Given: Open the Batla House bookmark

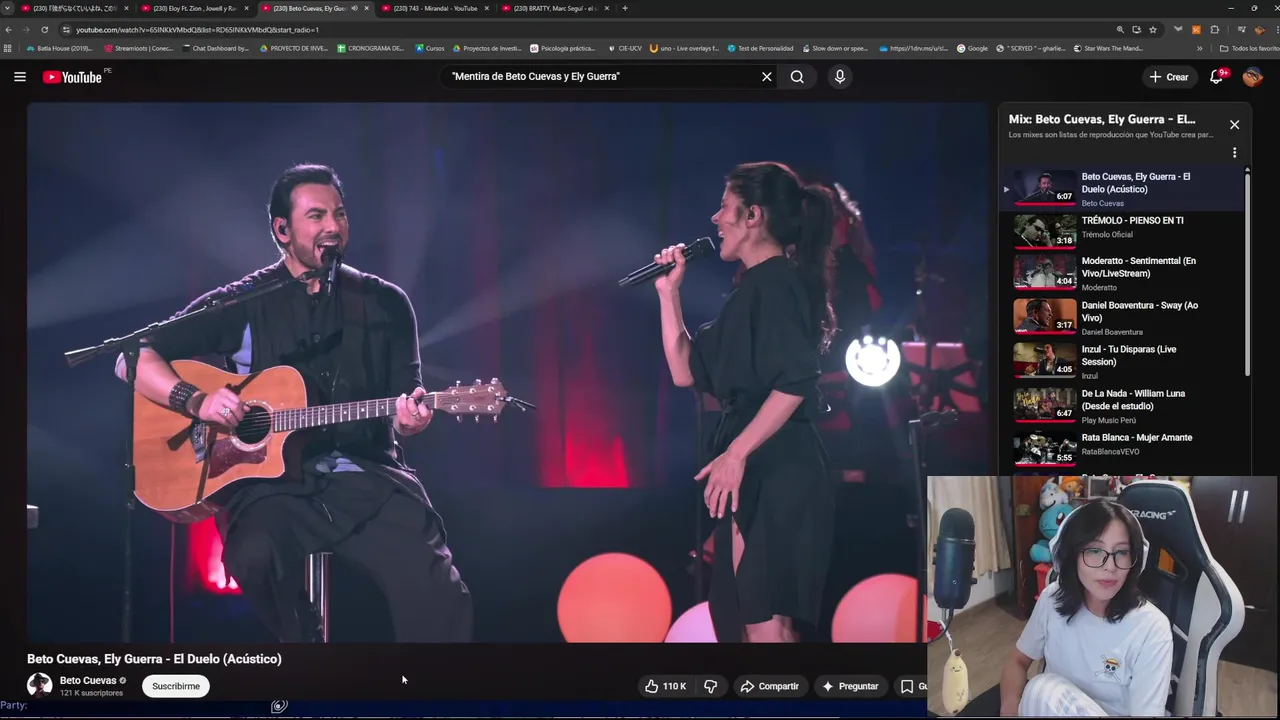Looking at the screenshot, I should [59, 48].
